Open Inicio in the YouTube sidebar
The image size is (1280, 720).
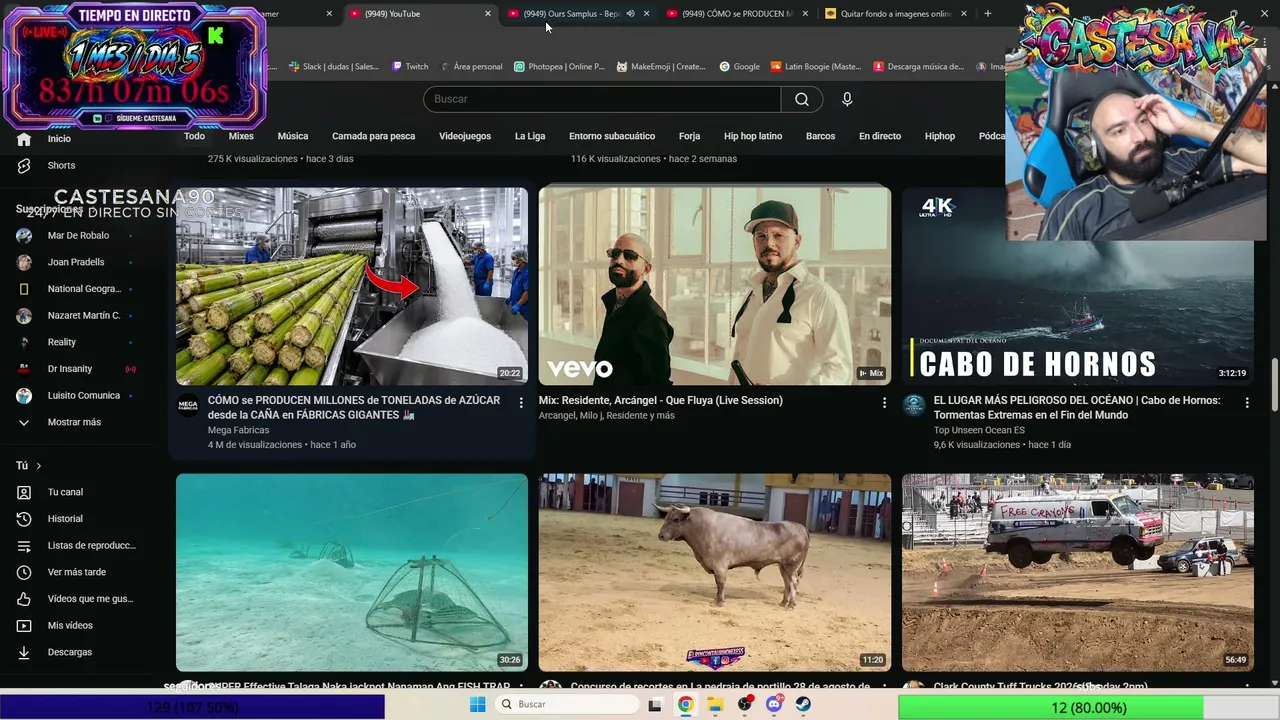coord(59,139)
